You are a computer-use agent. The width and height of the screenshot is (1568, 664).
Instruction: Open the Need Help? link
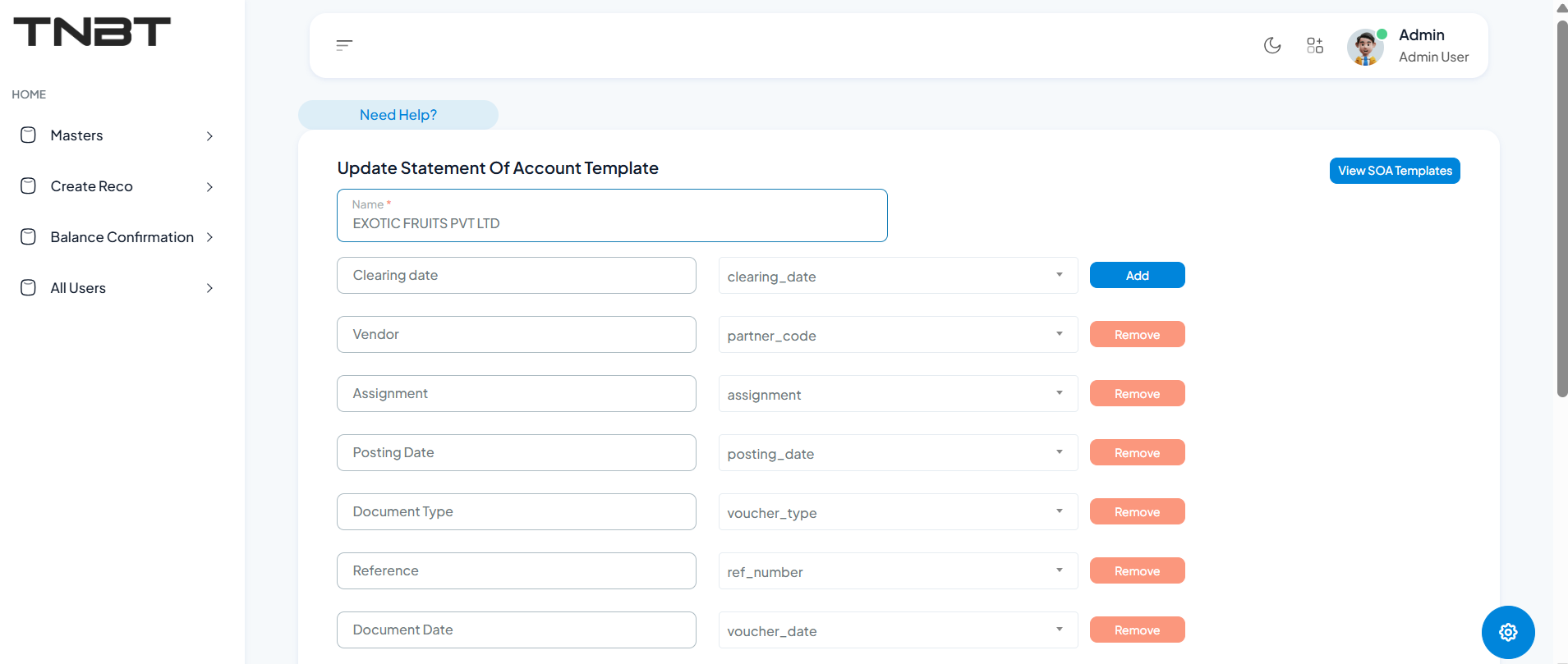398,115
